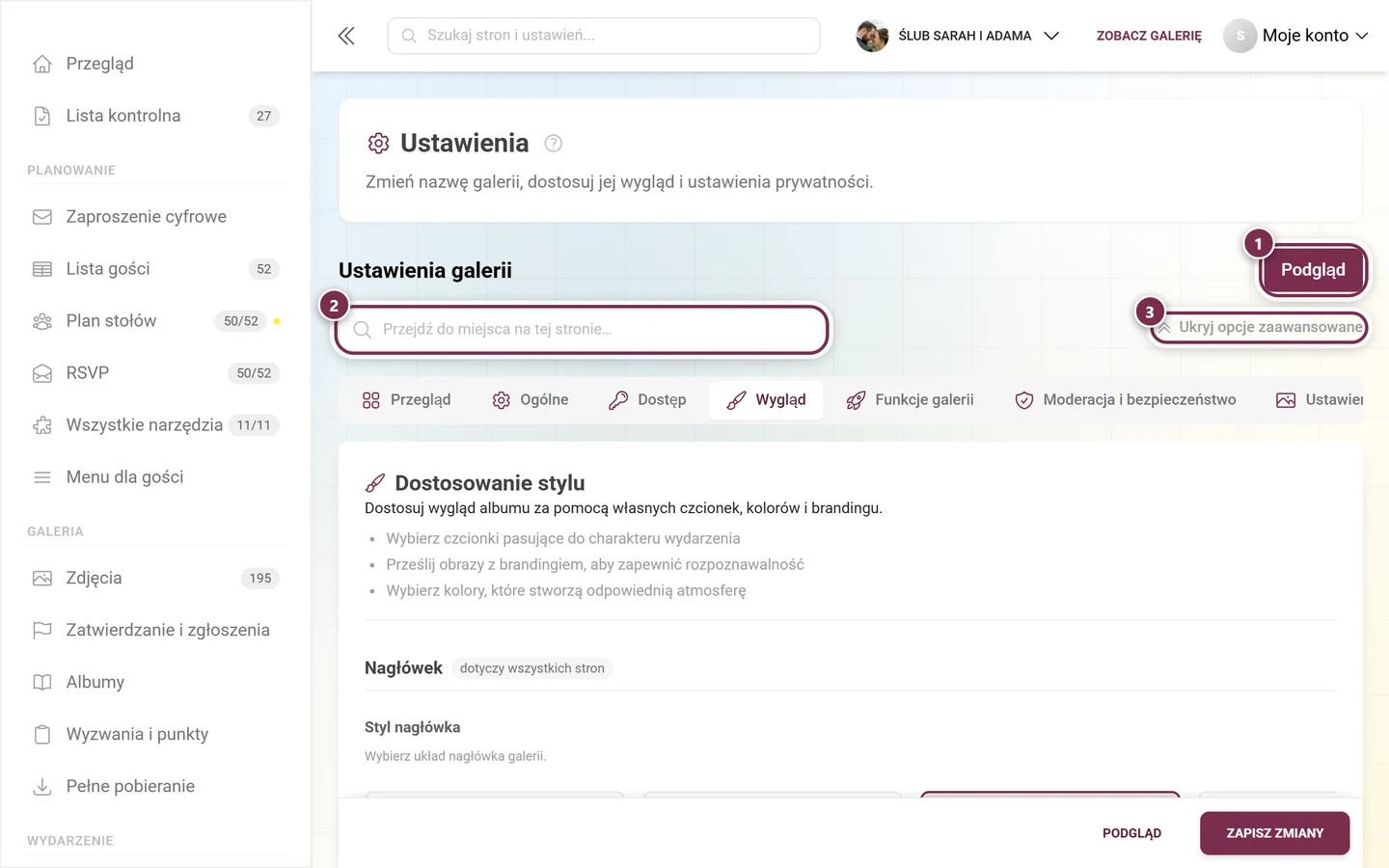
Task: Click the Pełne pobieranie download icon
Action: click(42, 787)
